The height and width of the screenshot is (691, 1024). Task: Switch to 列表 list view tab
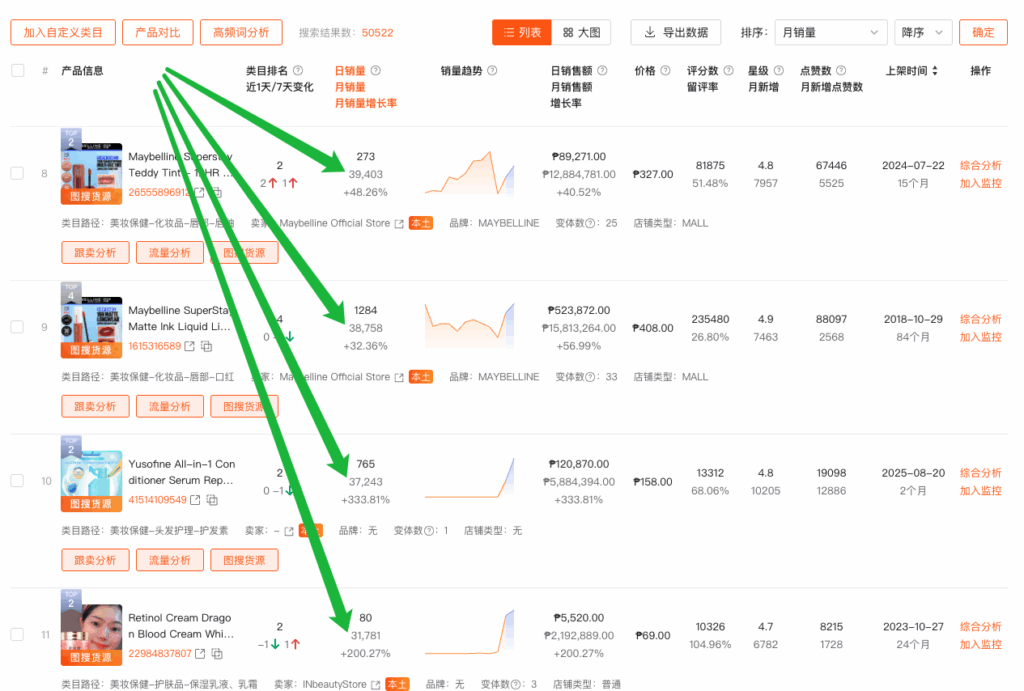521,33
